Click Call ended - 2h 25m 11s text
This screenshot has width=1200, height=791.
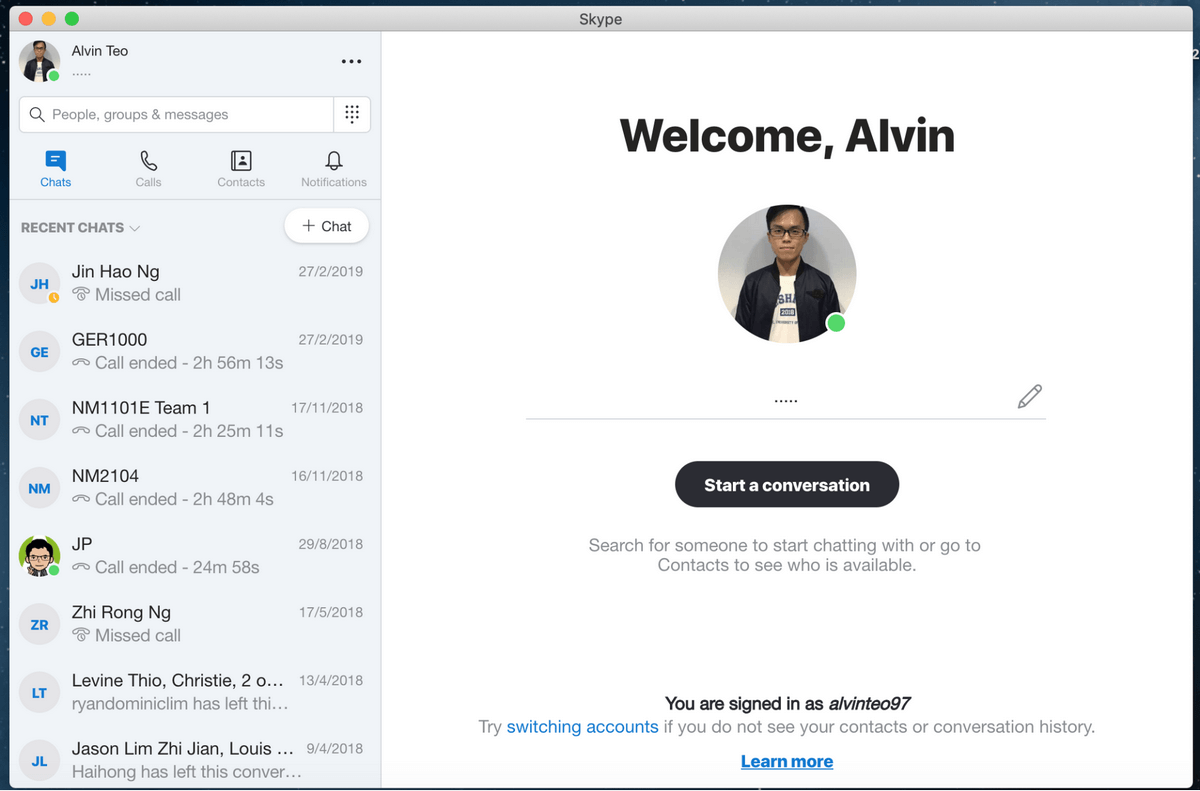[x=189, y=431]
